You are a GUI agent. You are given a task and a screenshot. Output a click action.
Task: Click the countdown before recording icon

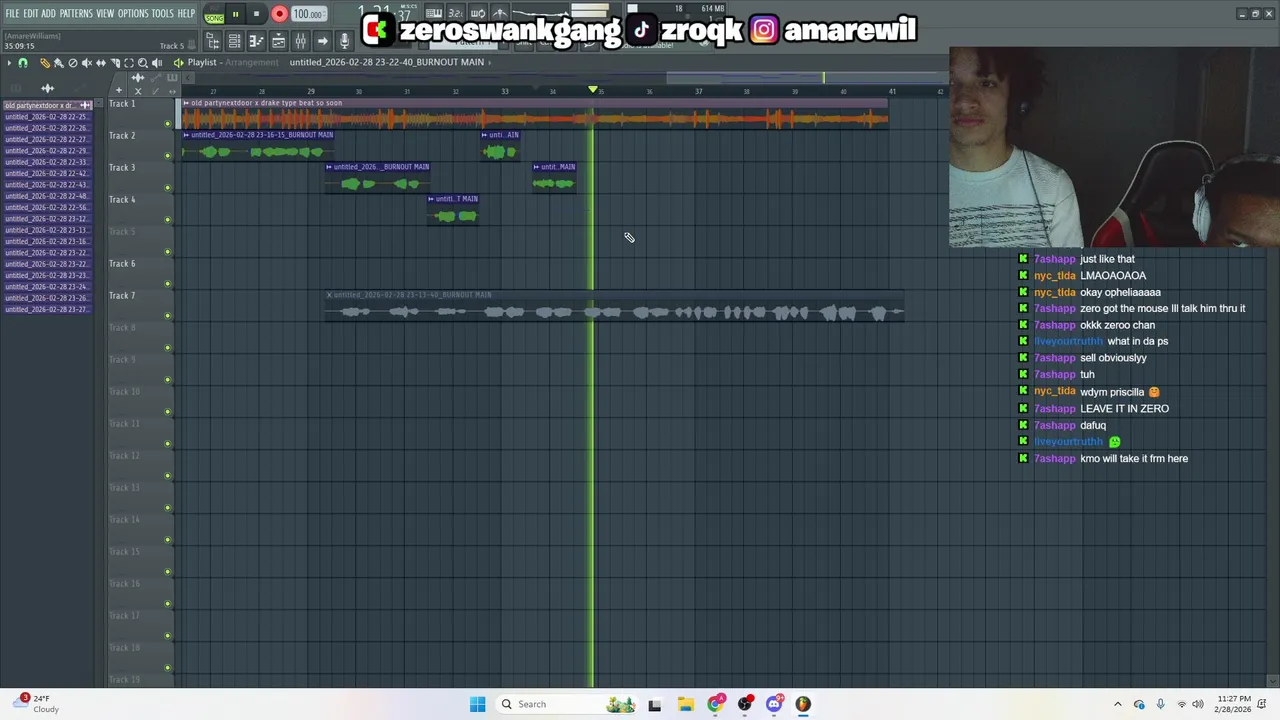pos(455,13)
